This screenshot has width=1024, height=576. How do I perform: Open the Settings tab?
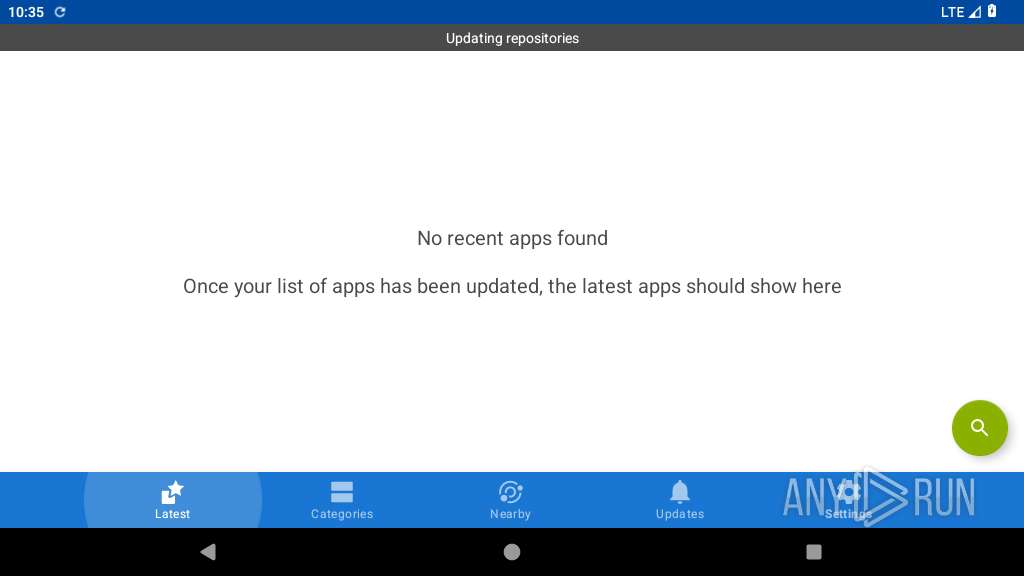click(848, 500)
